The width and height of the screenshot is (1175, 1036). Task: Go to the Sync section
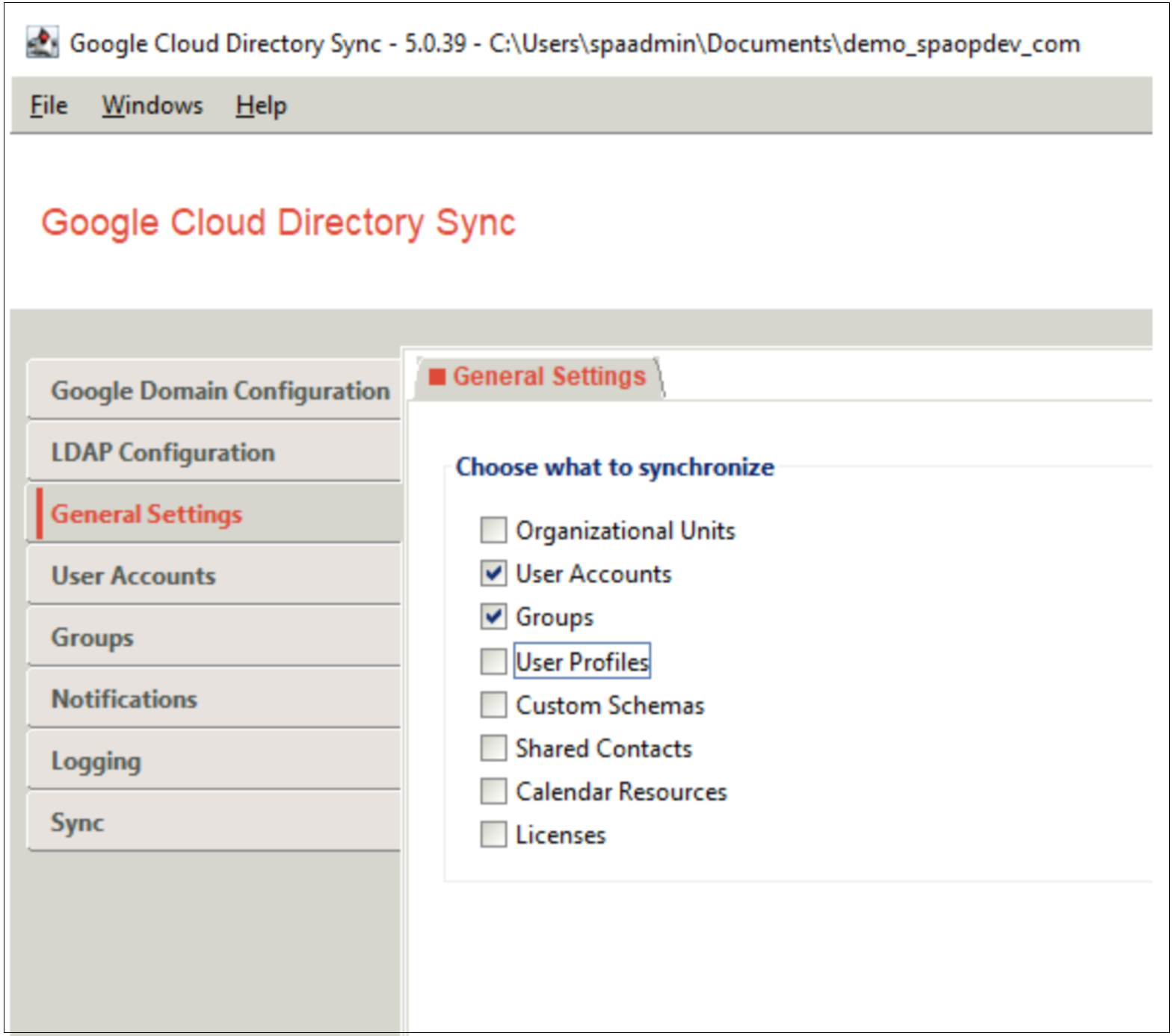[77, 822]
